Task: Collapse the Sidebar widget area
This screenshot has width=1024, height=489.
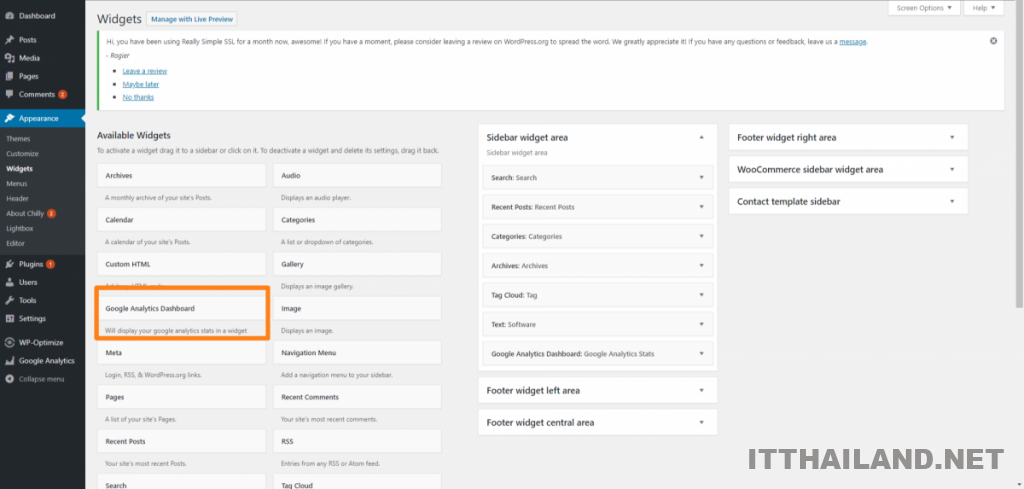Action: (701, 138)
